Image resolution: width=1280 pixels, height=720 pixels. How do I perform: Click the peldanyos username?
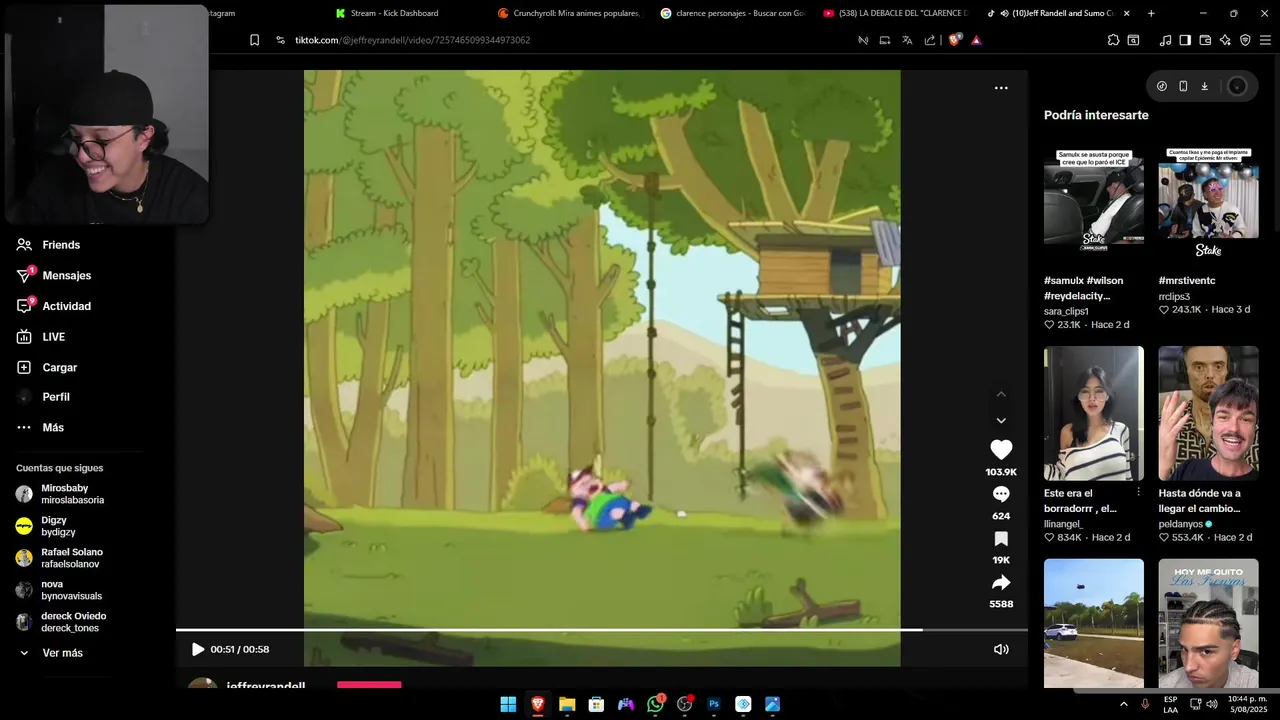[1181, 524]
